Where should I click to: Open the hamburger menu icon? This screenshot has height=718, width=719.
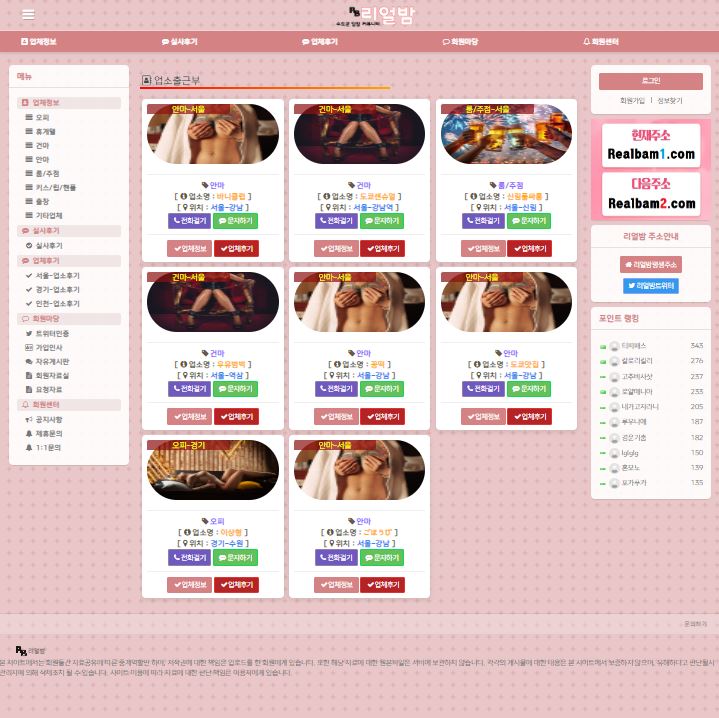tap(28, 15)
